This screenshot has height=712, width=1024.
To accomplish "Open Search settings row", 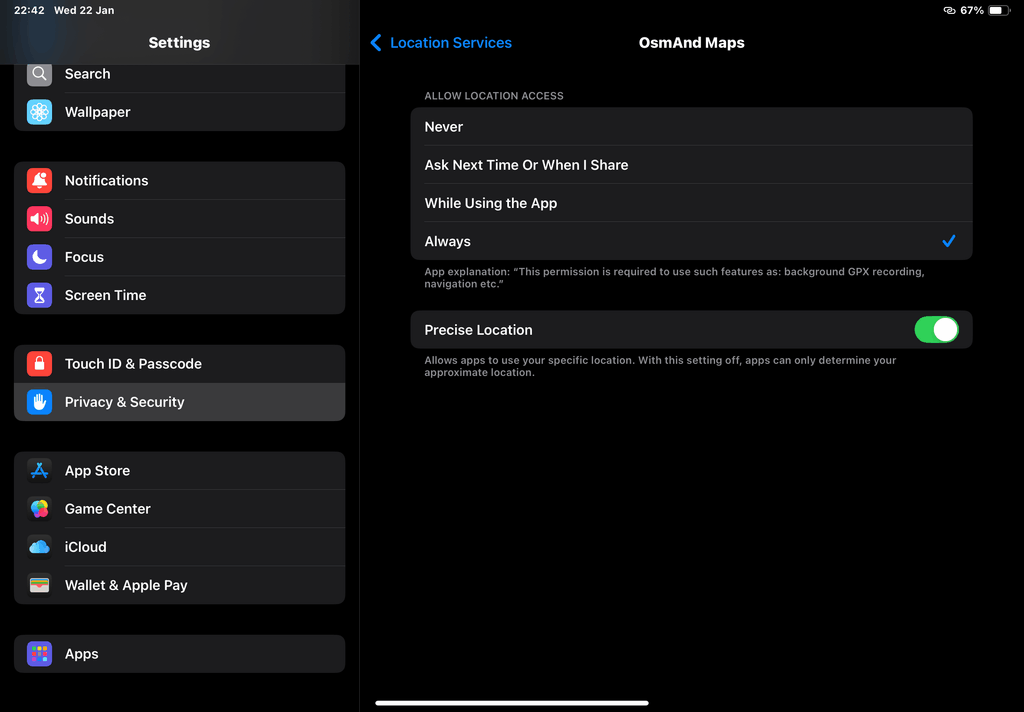I will click(180, 74).
